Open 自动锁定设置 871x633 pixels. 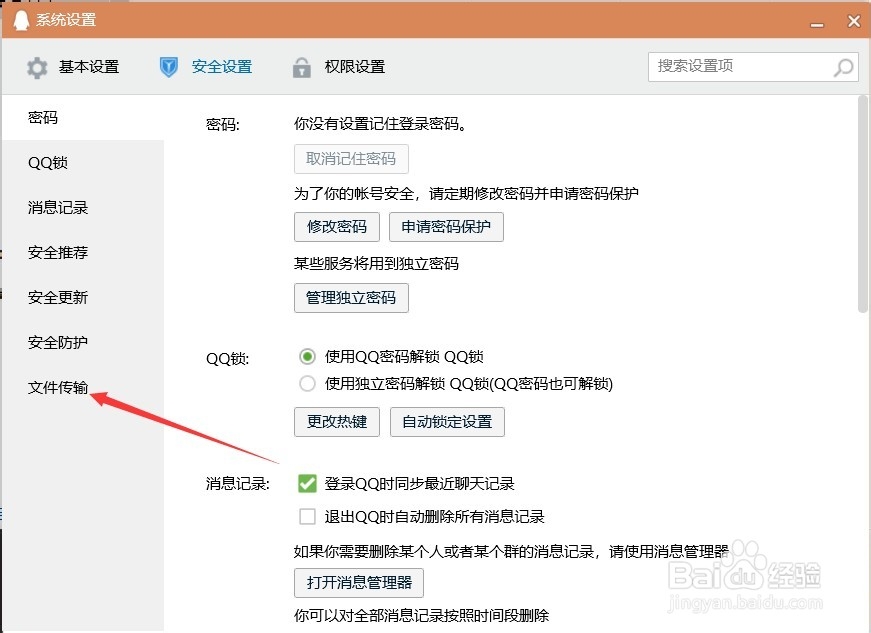(447, 421)
